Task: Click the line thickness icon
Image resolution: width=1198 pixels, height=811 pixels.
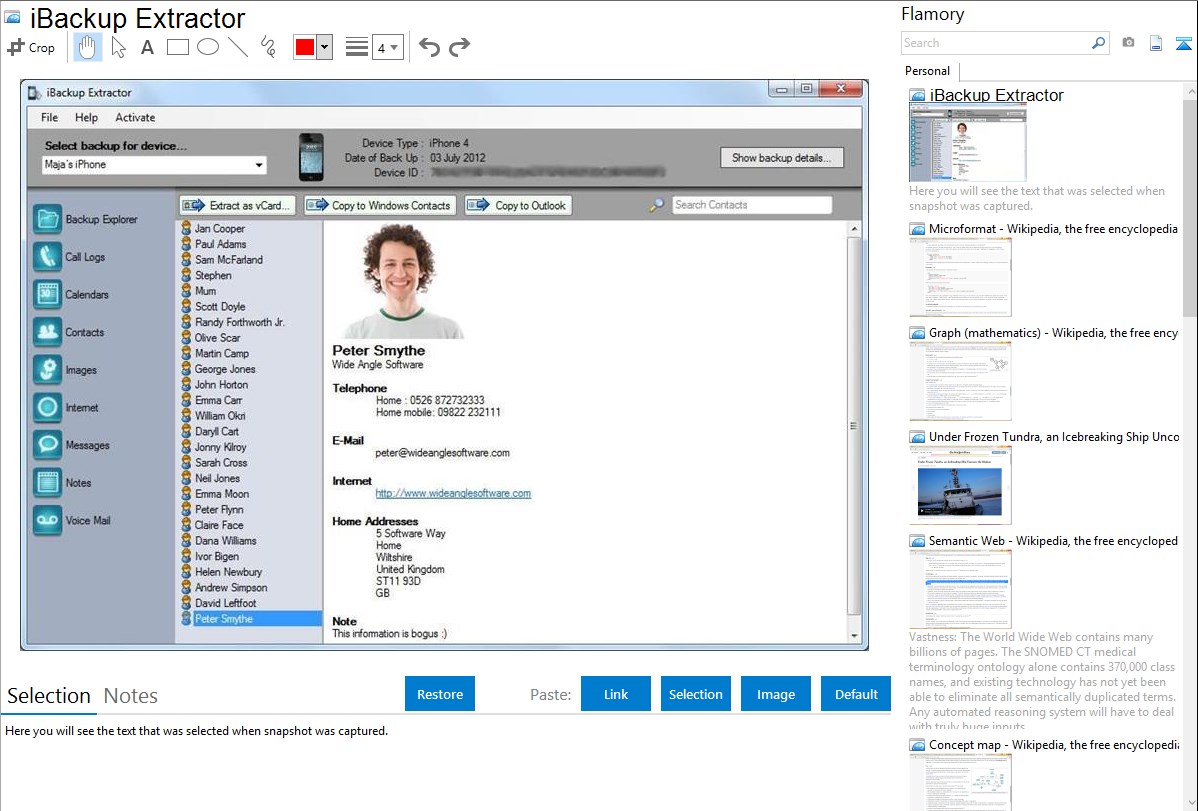Action: (x=357, y=47)
